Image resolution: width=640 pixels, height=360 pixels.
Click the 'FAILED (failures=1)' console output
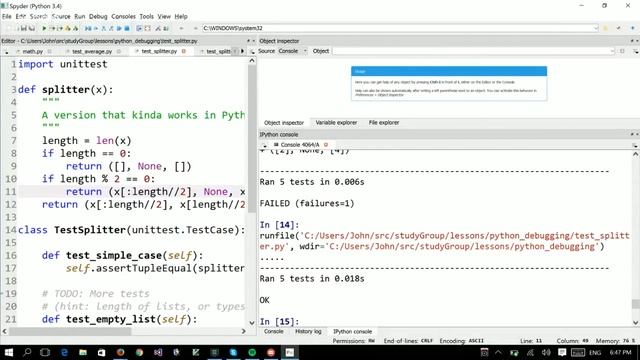click(x=307, y=203)
